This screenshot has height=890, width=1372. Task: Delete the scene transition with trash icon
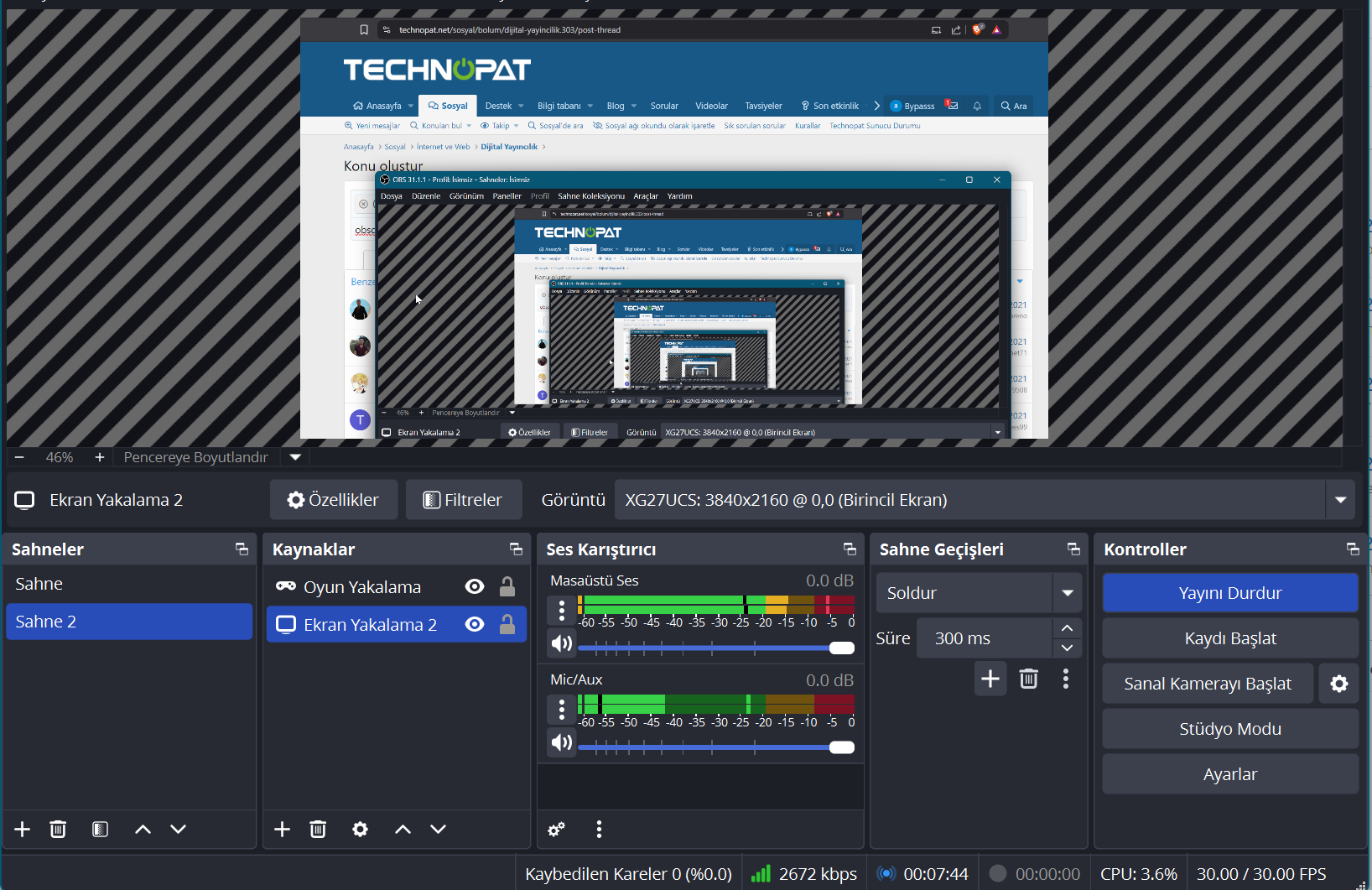(1029, 679)
